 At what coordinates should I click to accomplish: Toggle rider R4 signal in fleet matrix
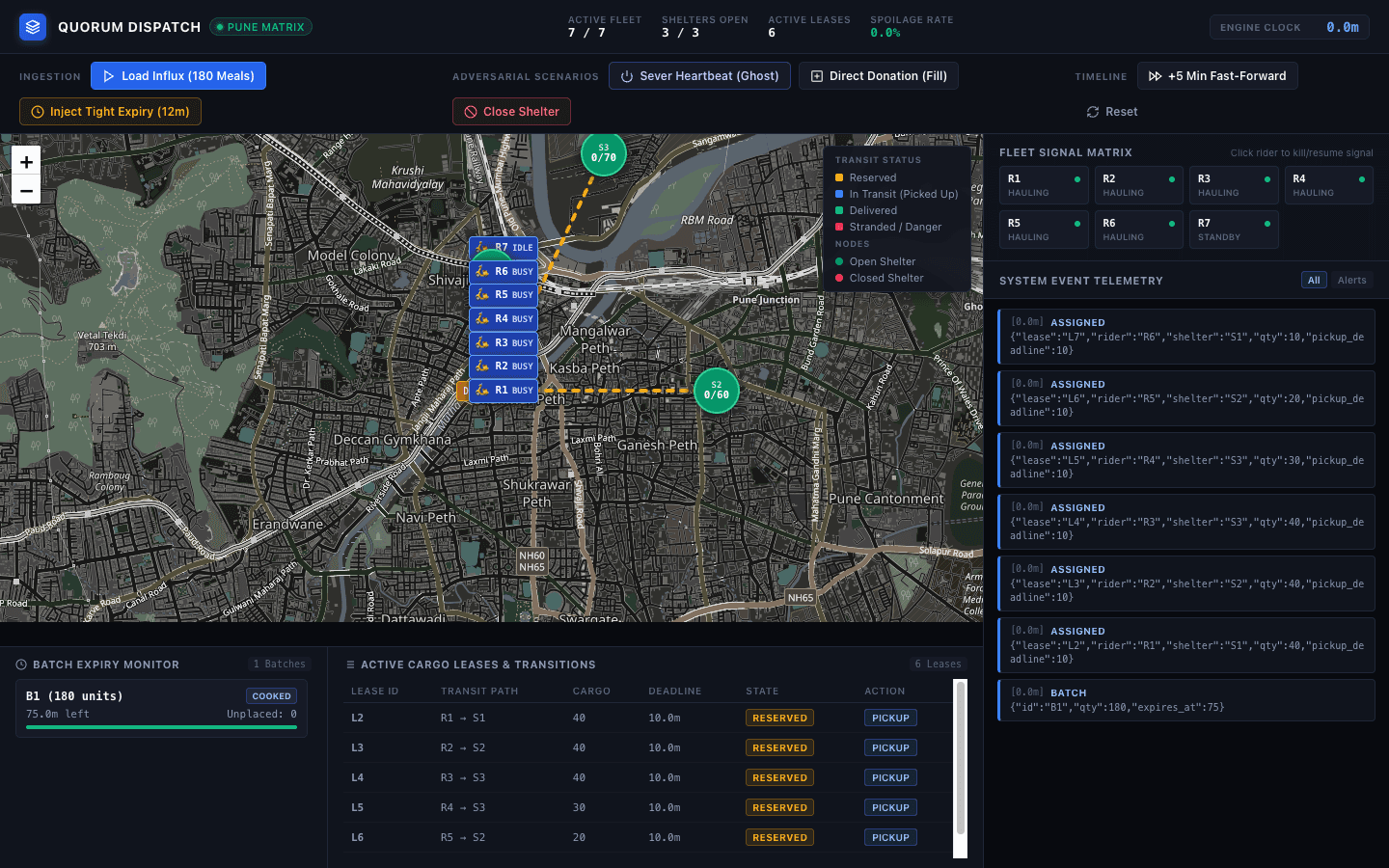1329,185
